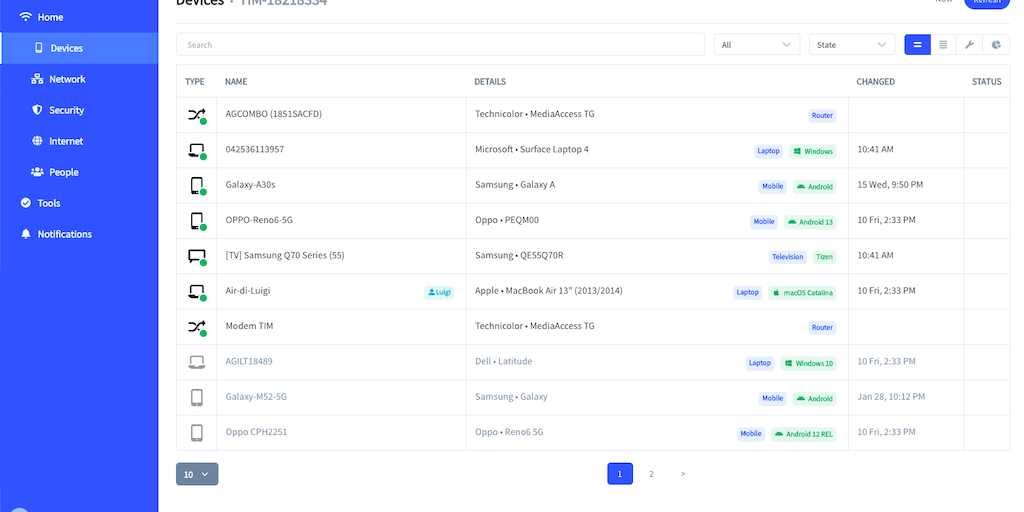Open device 042536113957
Image resolution: width=1024 pixels, height=512 pixels.
[255, 149]
